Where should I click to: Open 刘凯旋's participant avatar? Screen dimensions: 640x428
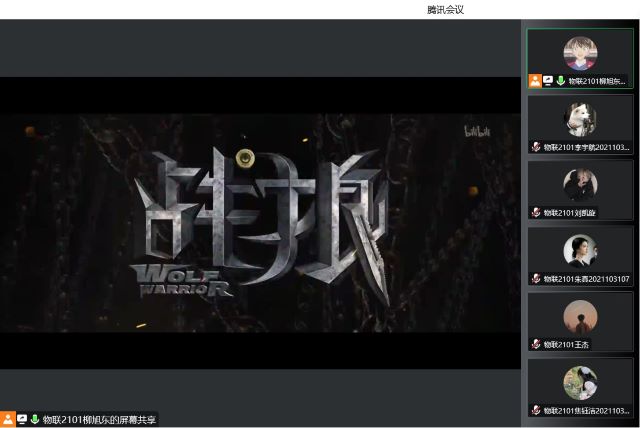click(x=580, y=185)
